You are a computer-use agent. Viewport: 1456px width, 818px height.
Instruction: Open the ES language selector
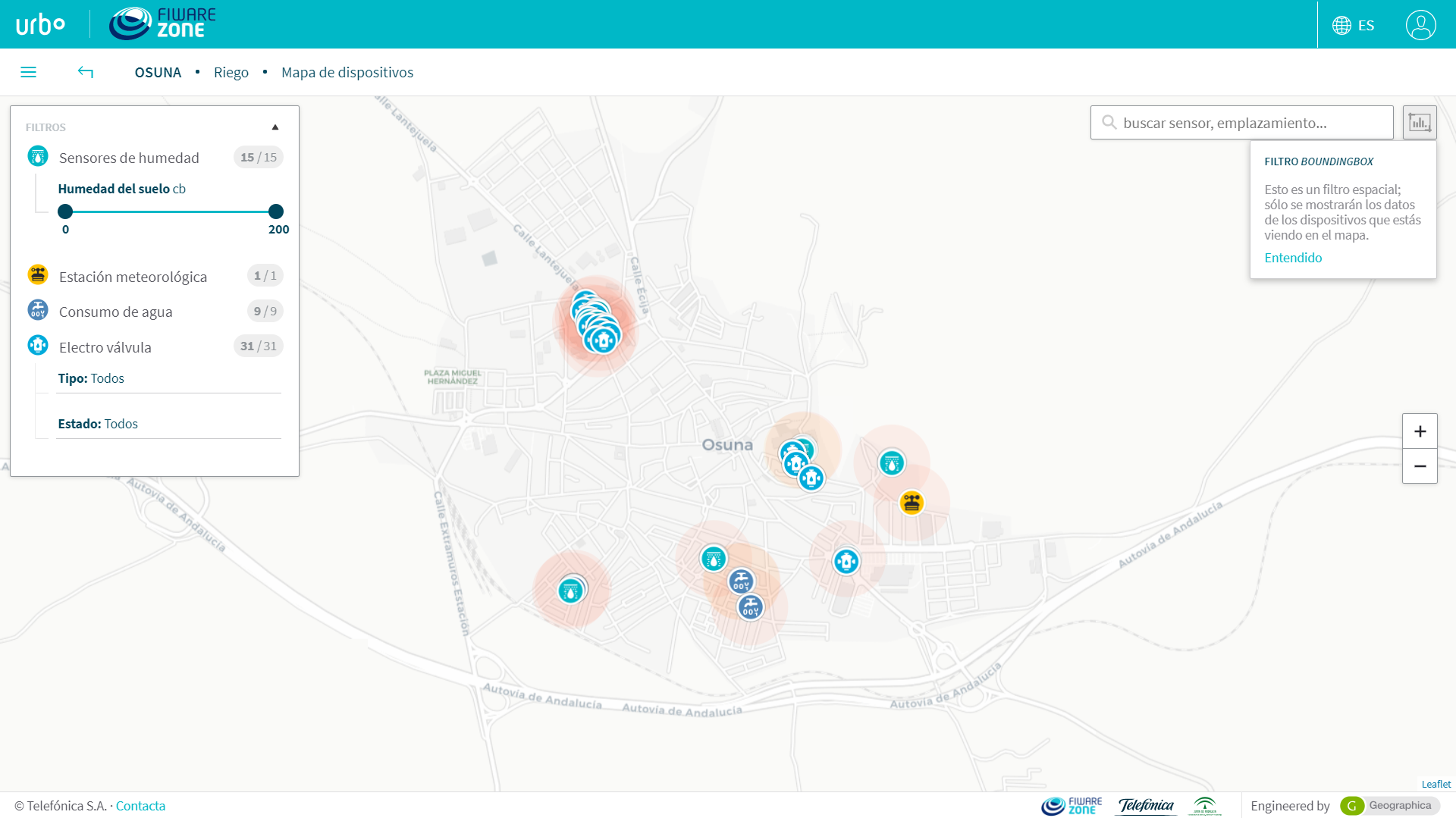[x=1354, y=25]
